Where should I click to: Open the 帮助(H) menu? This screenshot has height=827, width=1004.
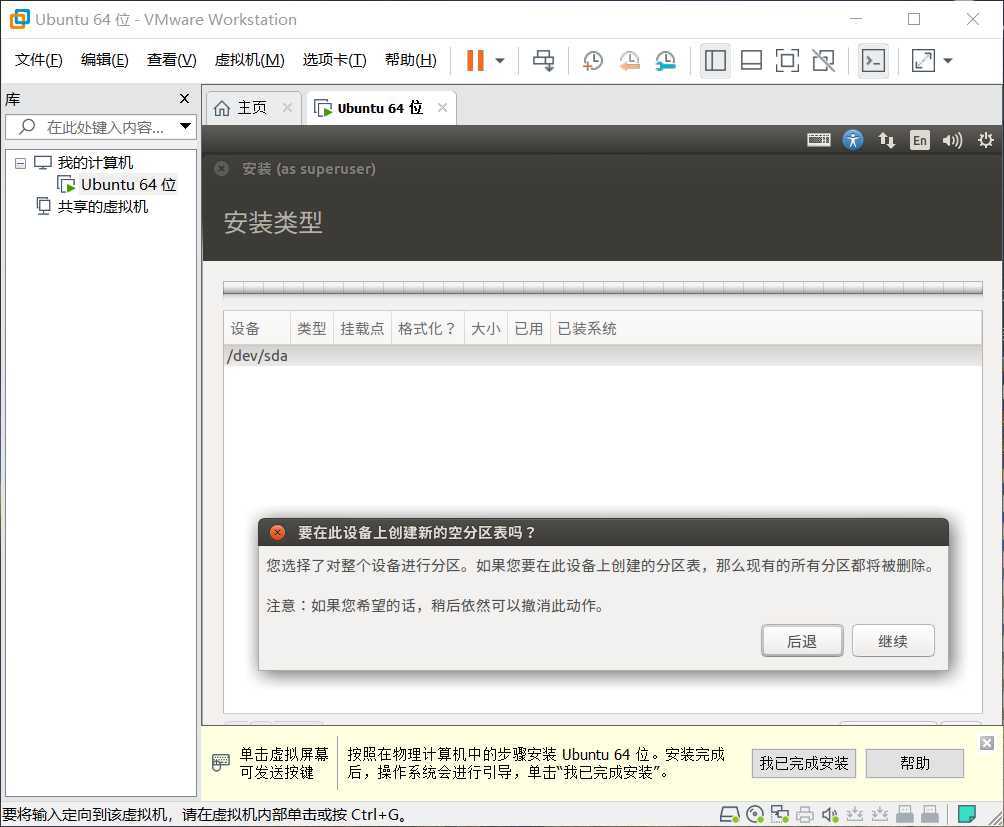point(410,60)
